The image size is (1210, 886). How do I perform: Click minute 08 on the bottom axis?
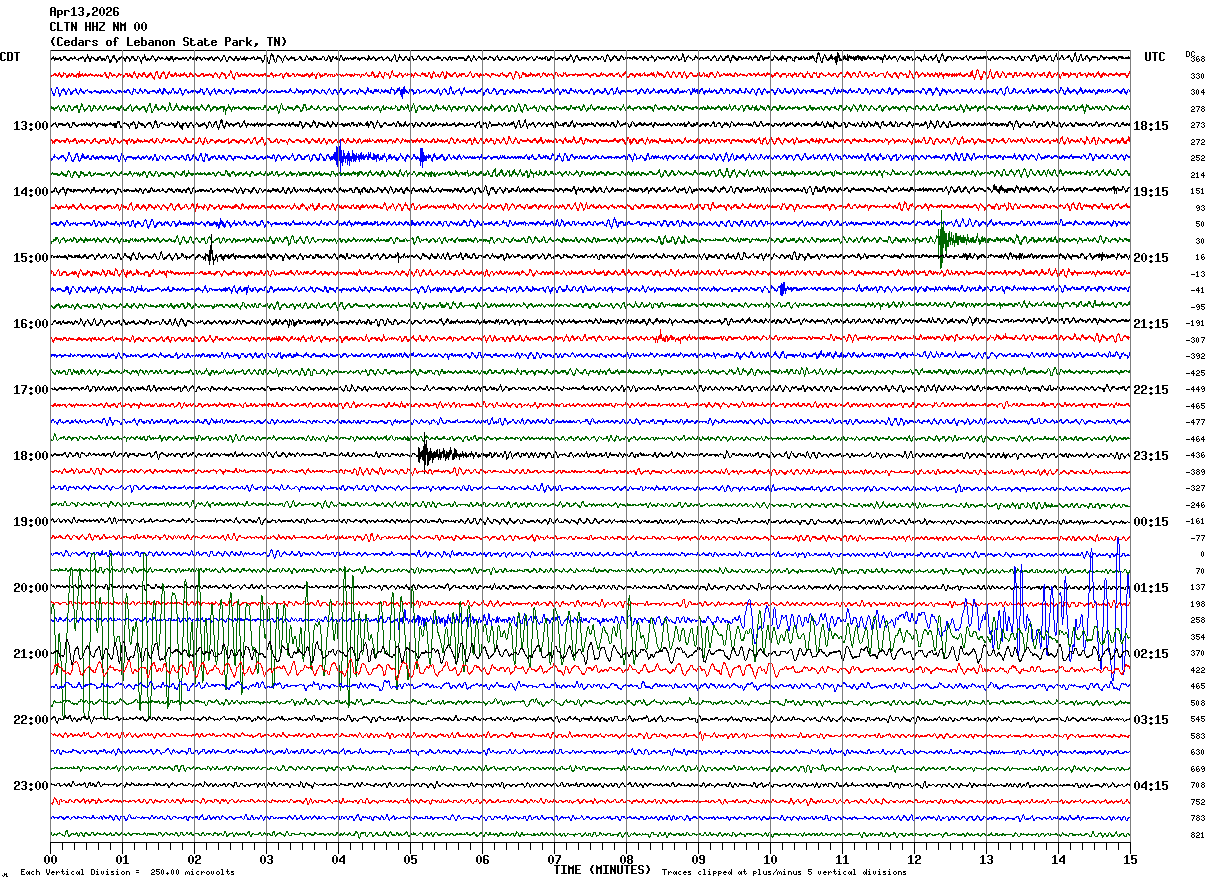click(x=627, y=859)
